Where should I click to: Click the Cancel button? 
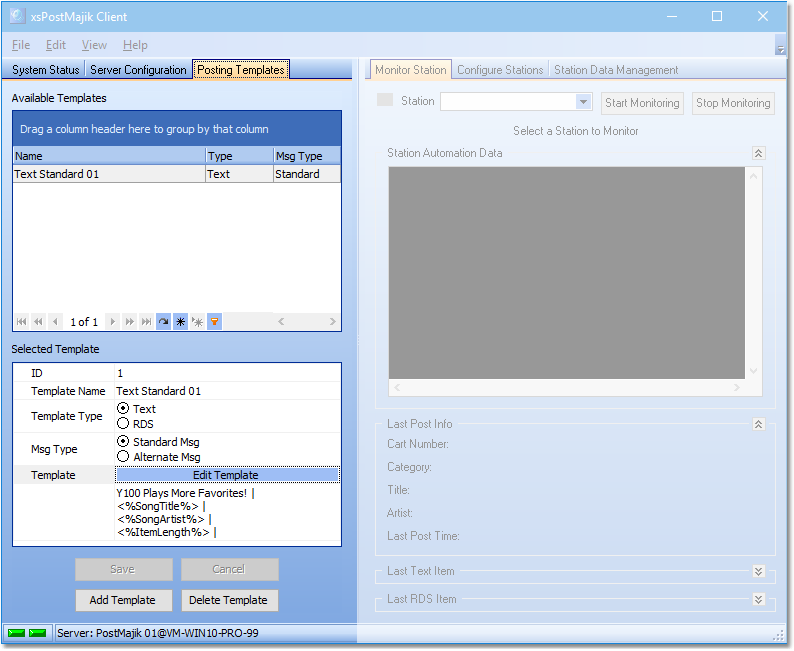pyautogui.click(x=229, y=569)
